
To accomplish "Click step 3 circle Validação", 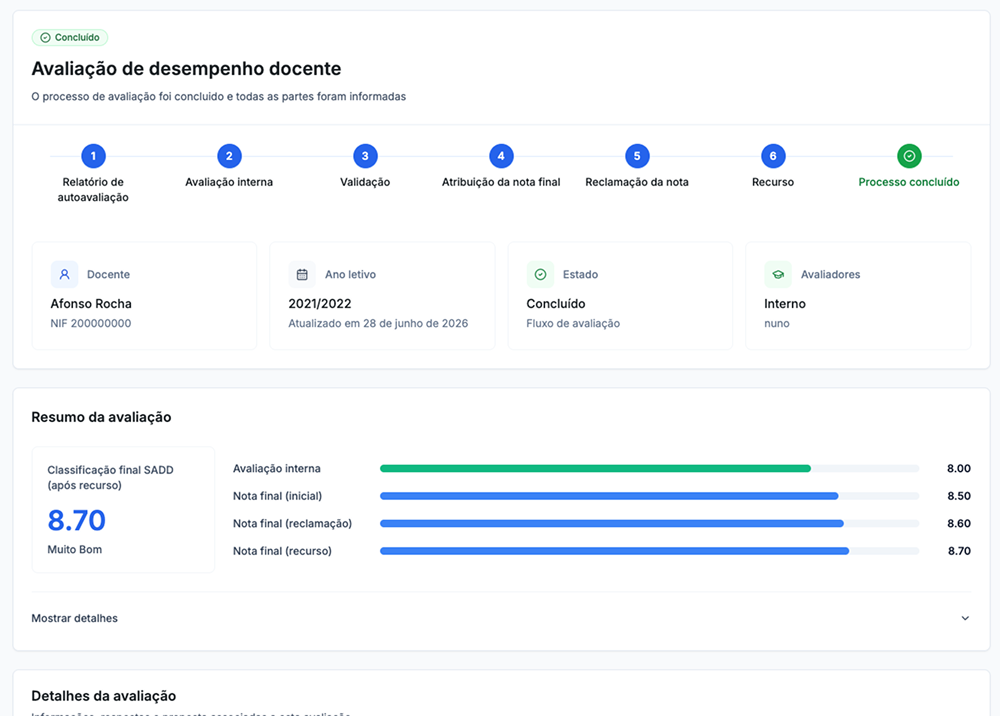I will pos(365,156).
